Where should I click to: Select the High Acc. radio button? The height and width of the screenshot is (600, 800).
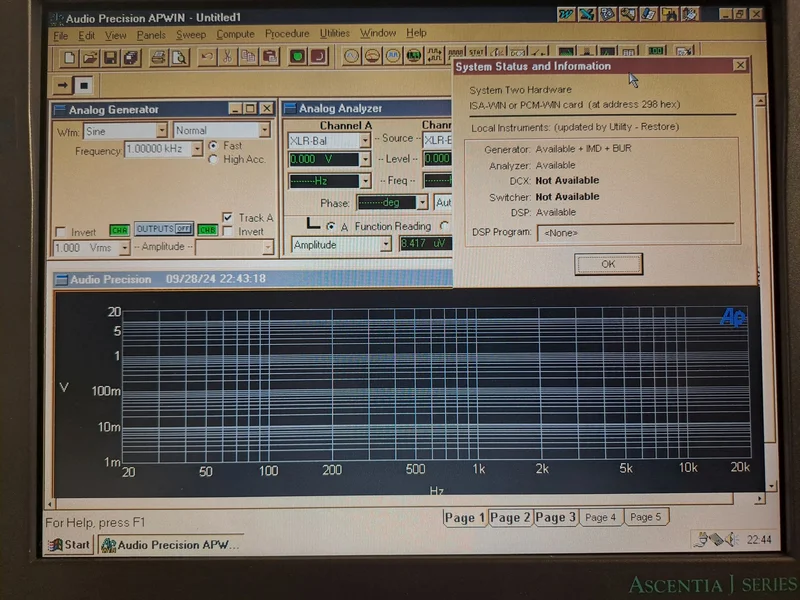coord(213,159)
